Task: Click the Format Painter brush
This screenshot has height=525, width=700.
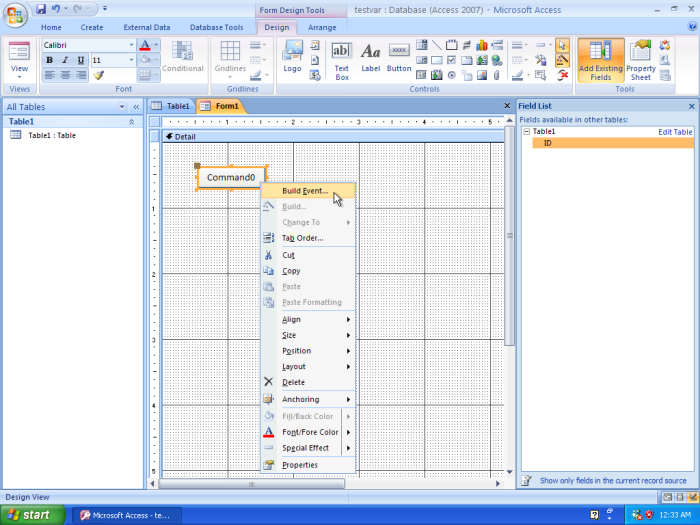Action: click(99, 75)
